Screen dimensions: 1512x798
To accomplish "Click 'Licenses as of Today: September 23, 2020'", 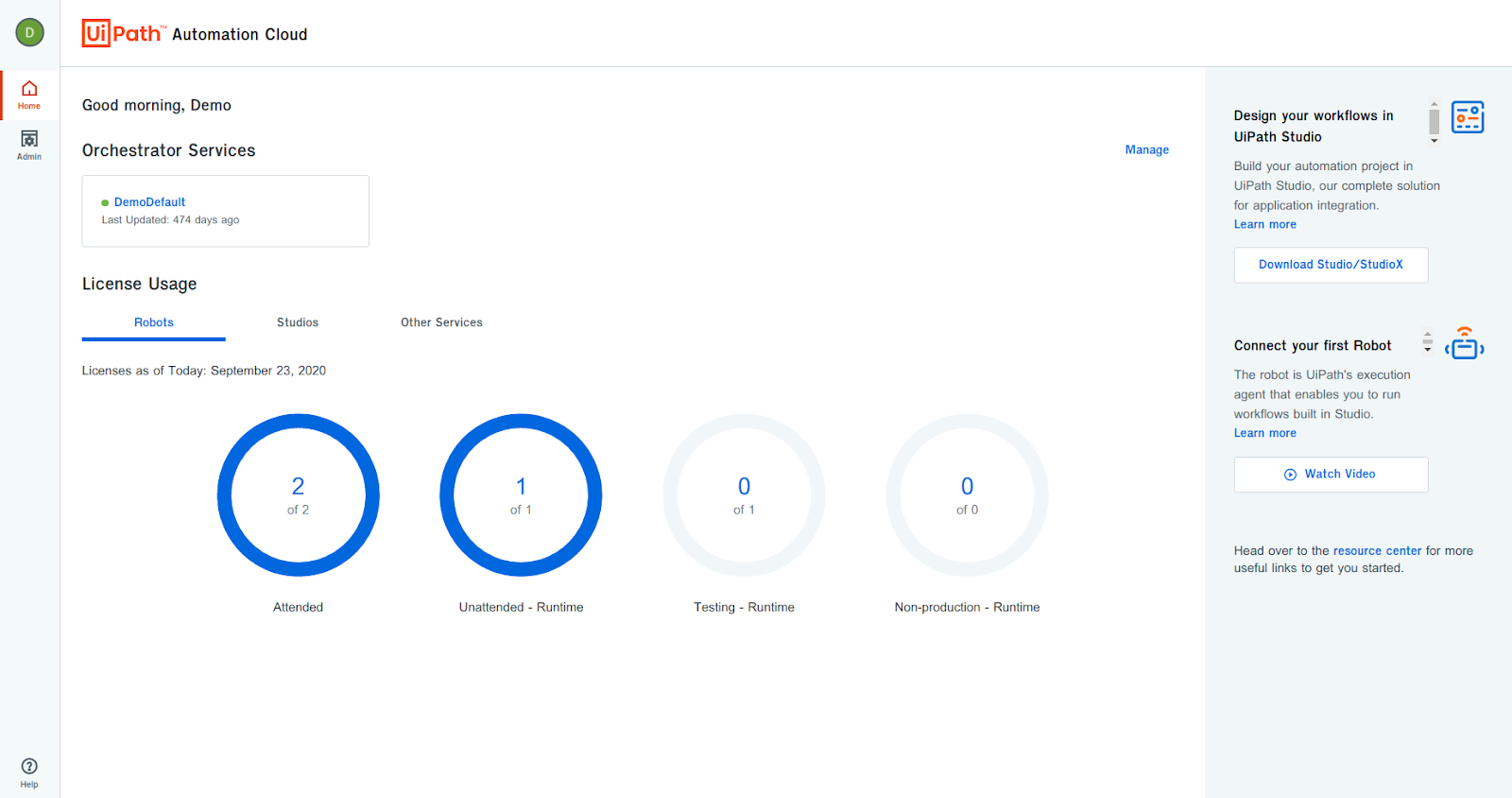I will point(204,371).
